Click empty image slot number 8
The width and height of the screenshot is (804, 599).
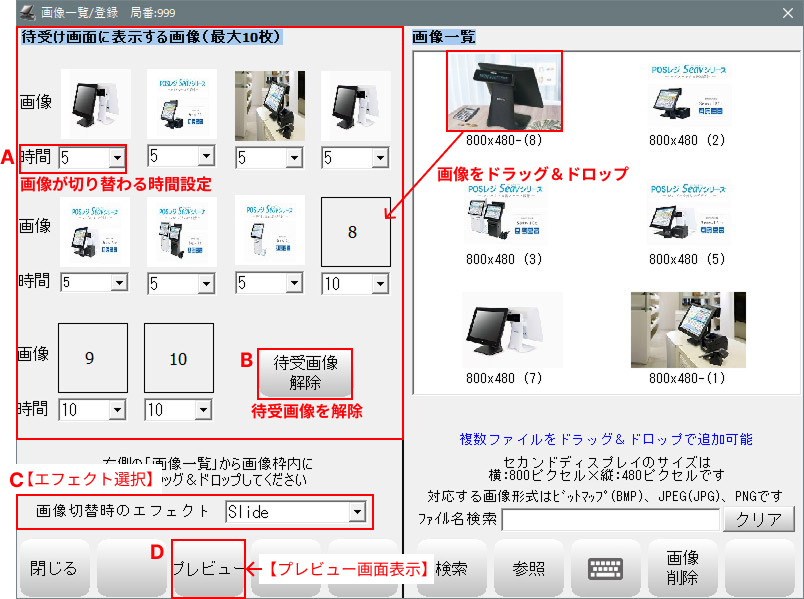coord(355,232)
